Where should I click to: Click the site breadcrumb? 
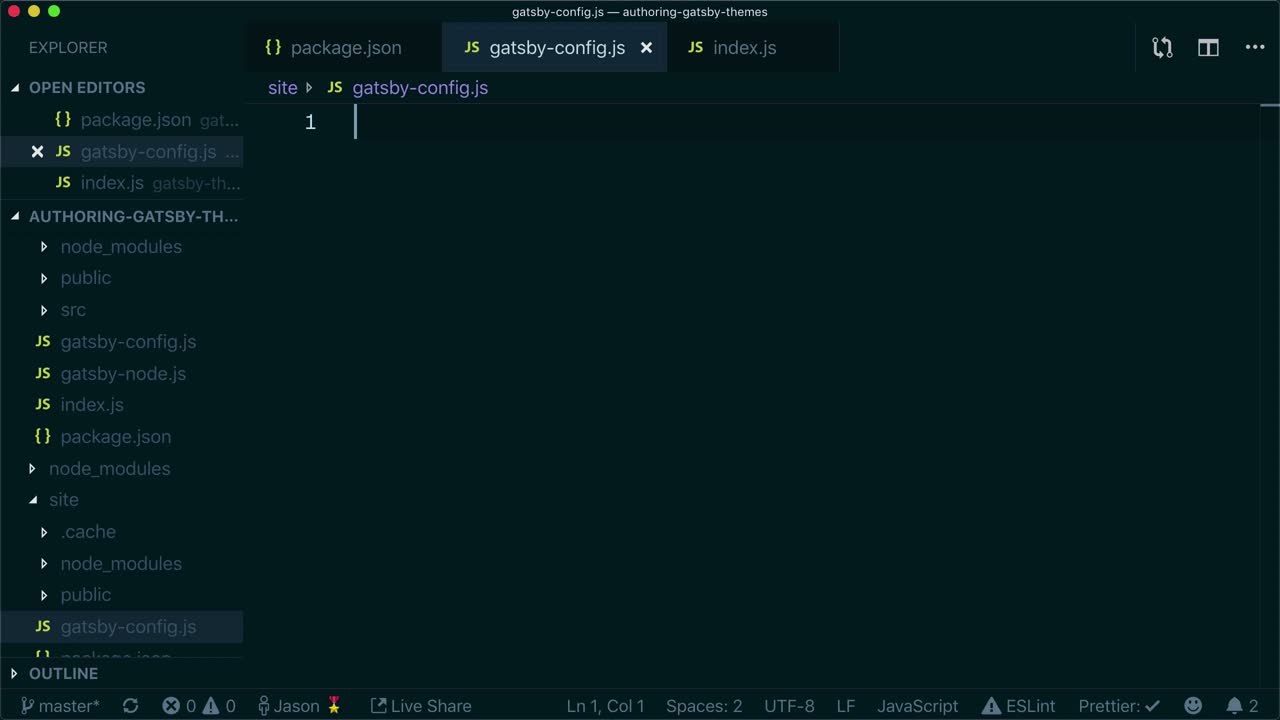[x=283, y=87]
